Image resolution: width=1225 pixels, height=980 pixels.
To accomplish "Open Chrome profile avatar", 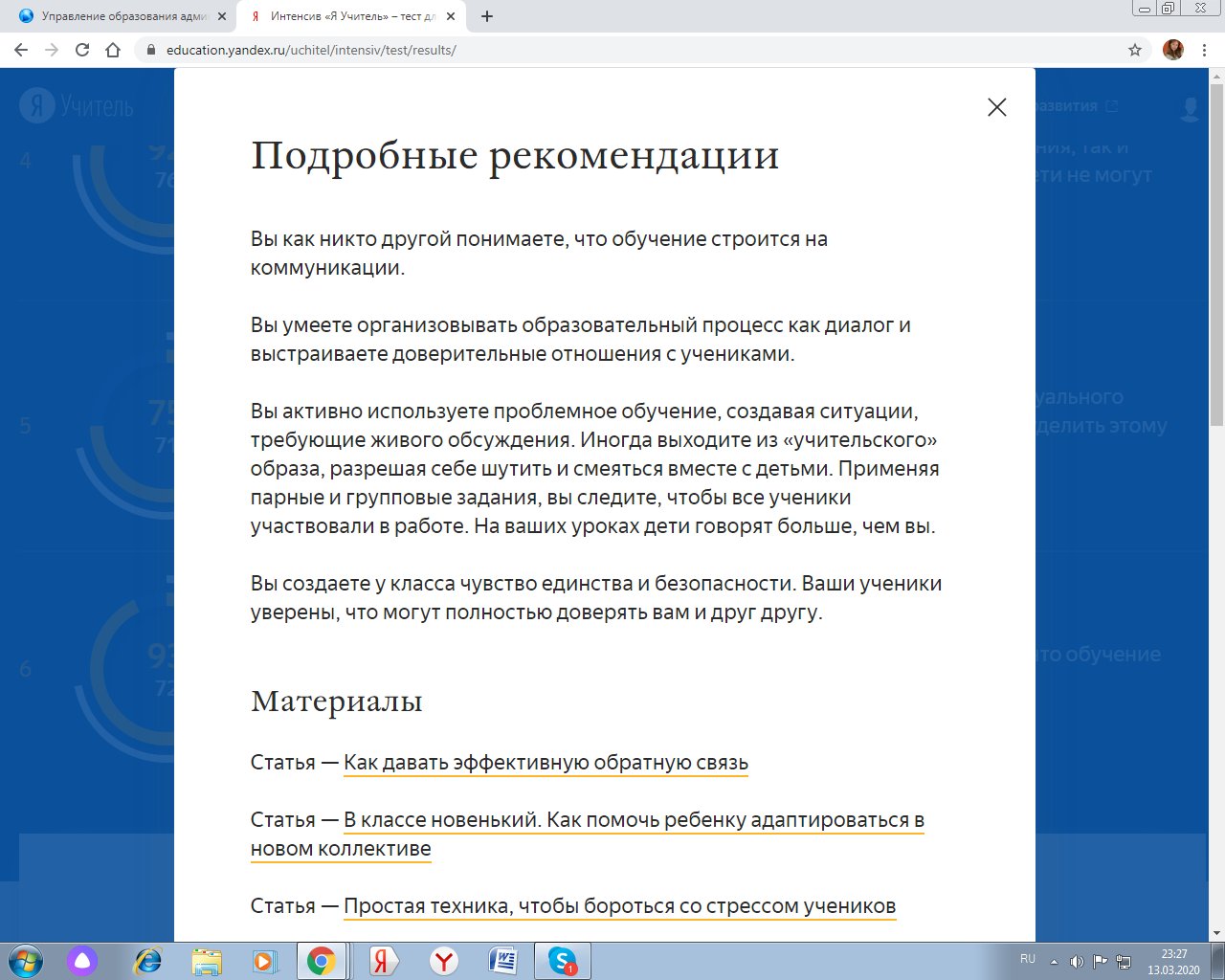I will [1172, 50].
